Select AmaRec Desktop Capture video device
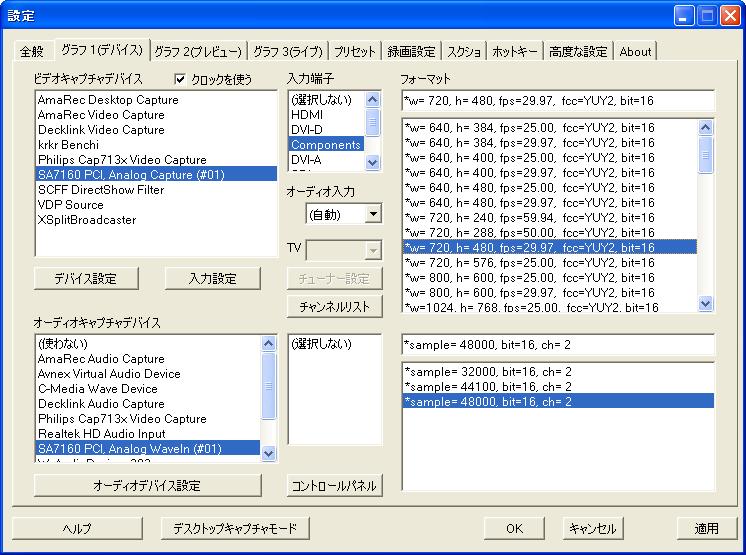 (x=156, y=100)
